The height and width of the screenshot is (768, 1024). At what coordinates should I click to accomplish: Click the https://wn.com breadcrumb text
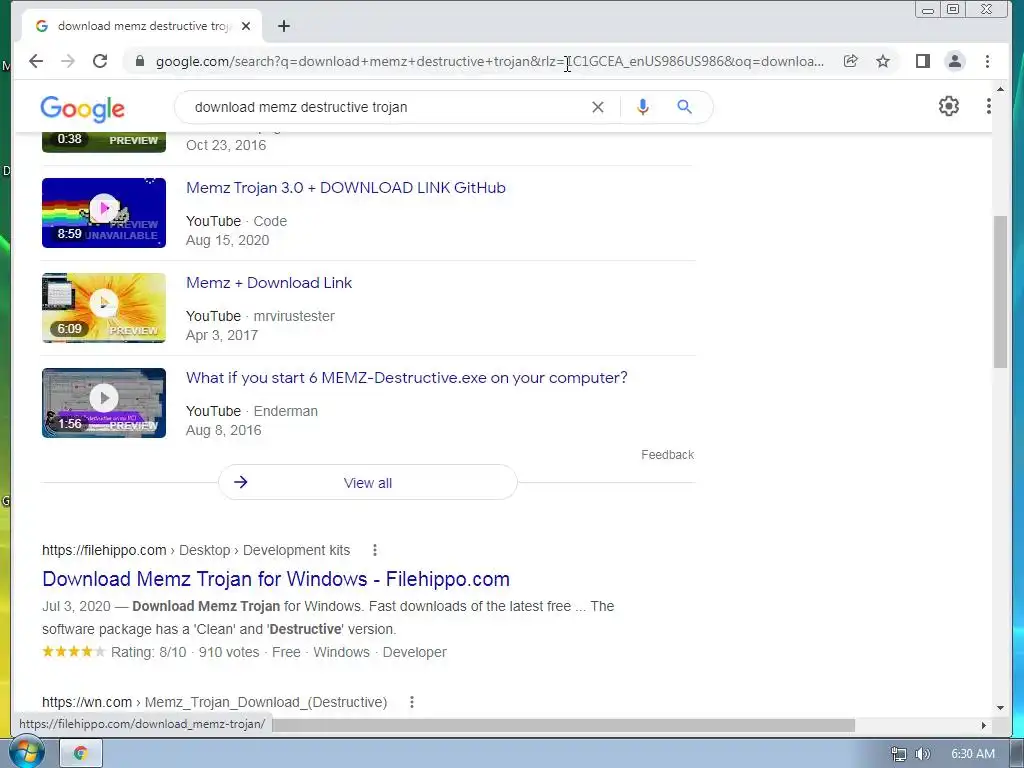[x=87, y=702]
